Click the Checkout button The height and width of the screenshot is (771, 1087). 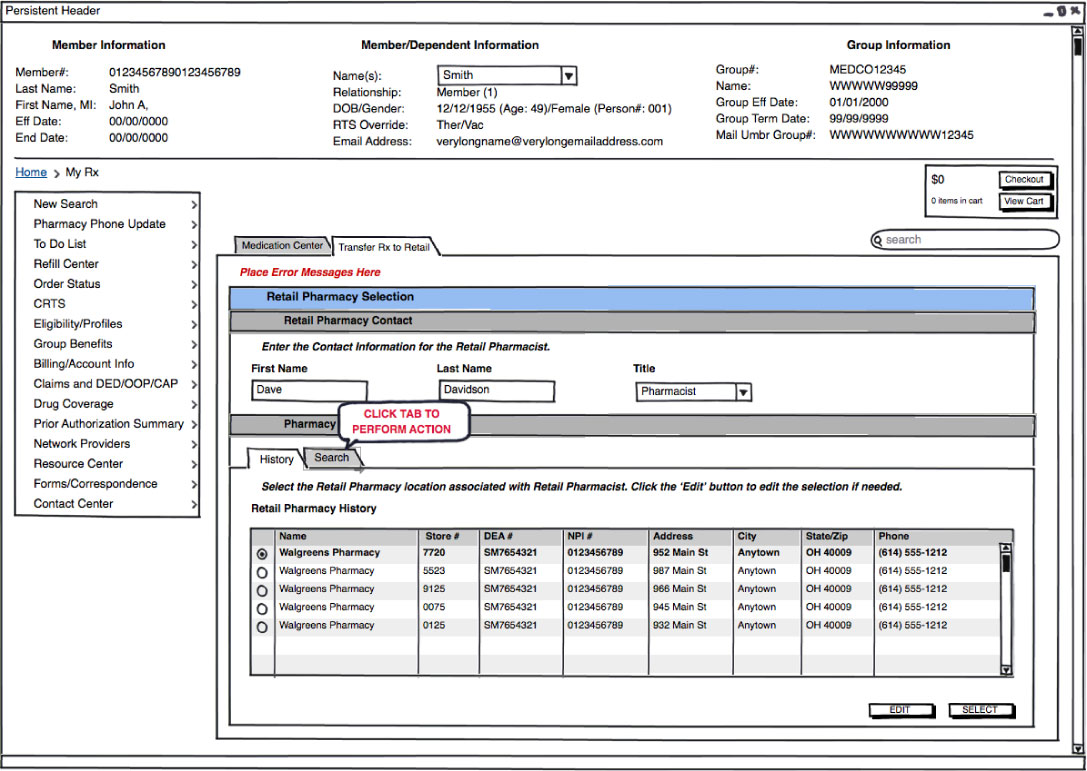click(x=1025, y=180)
